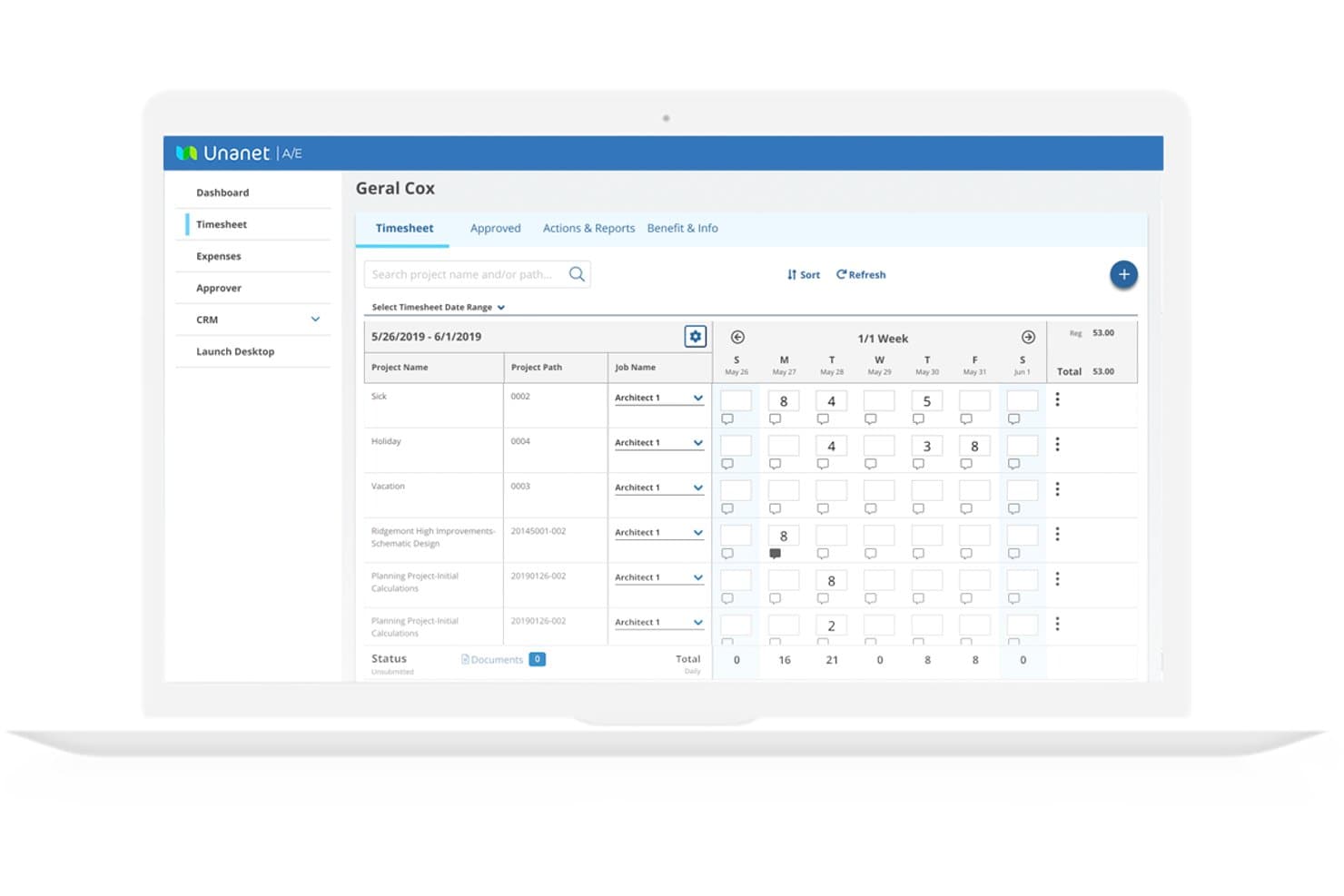Click the Unanet A/E logo
1344x896 pixels.
pyautogui.click(x=239, y=153)
